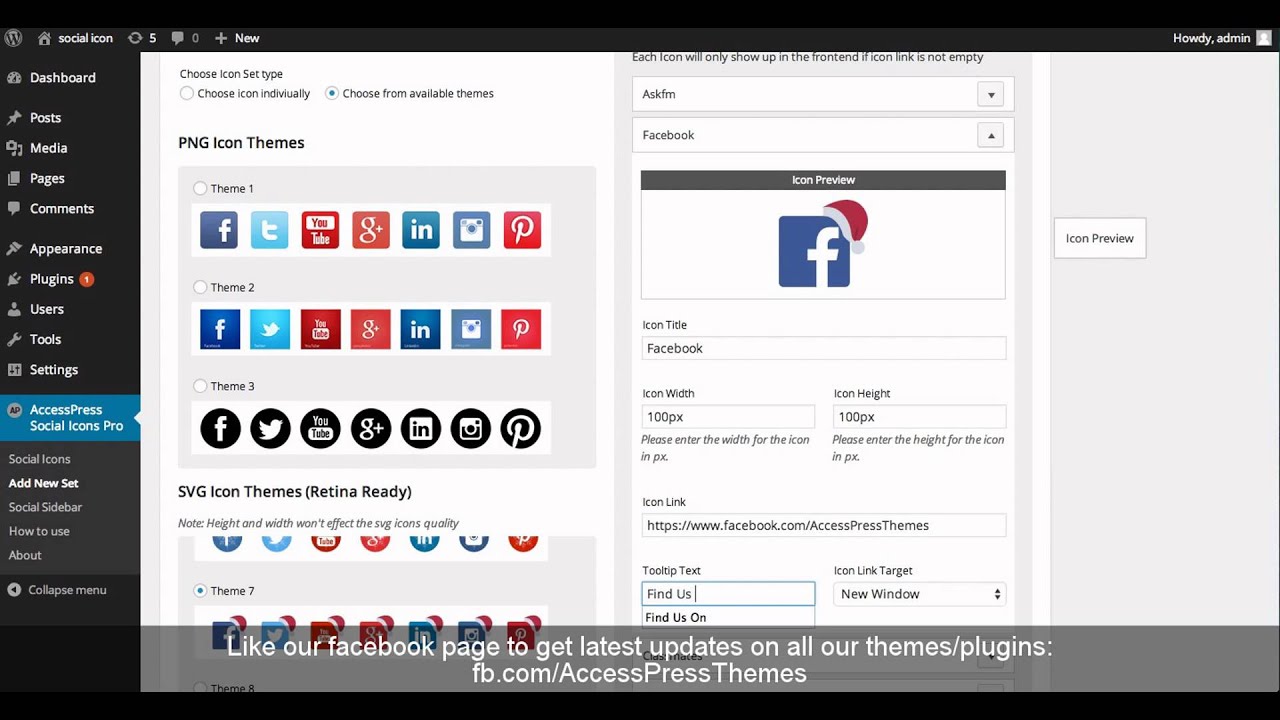Screen dimensions: 1280x720
Task: Click Theme 2 Facebook tile icon
Action: 220,329
